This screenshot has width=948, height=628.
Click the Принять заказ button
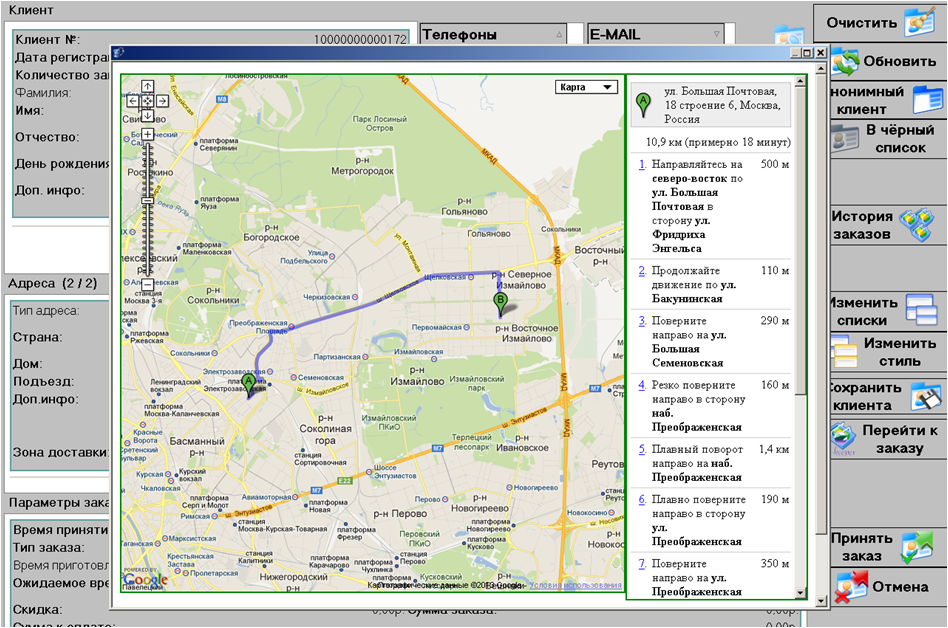tap(888, 547)
